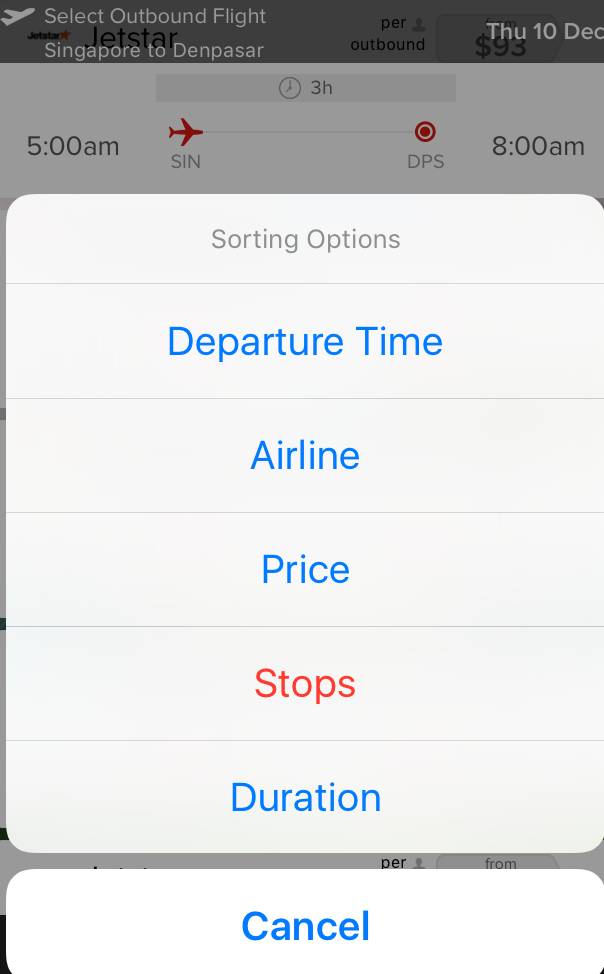Dismiss the sheet with Cancel
This screenshot has width=604, height=974.
(x=304, y=926)
